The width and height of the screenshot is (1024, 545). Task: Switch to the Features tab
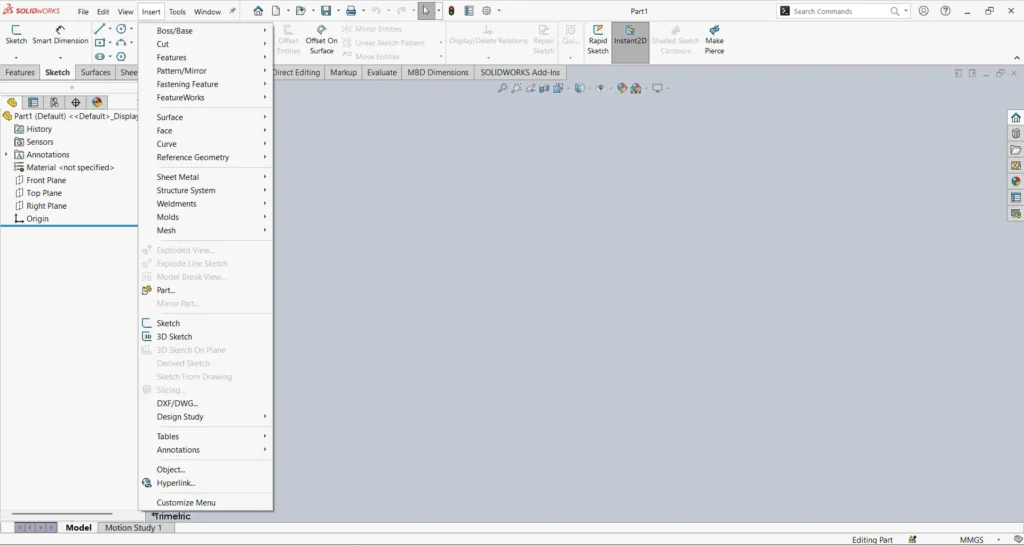20,72
